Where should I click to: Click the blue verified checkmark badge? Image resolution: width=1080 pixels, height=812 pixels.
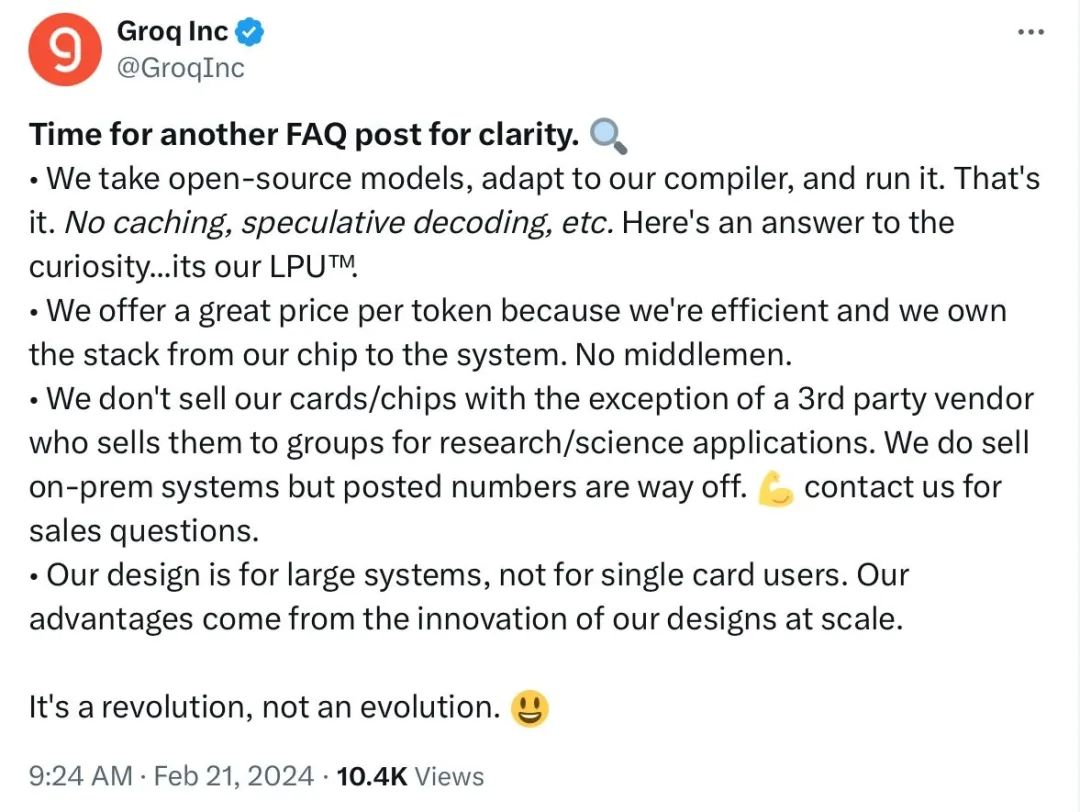[249, 33]
